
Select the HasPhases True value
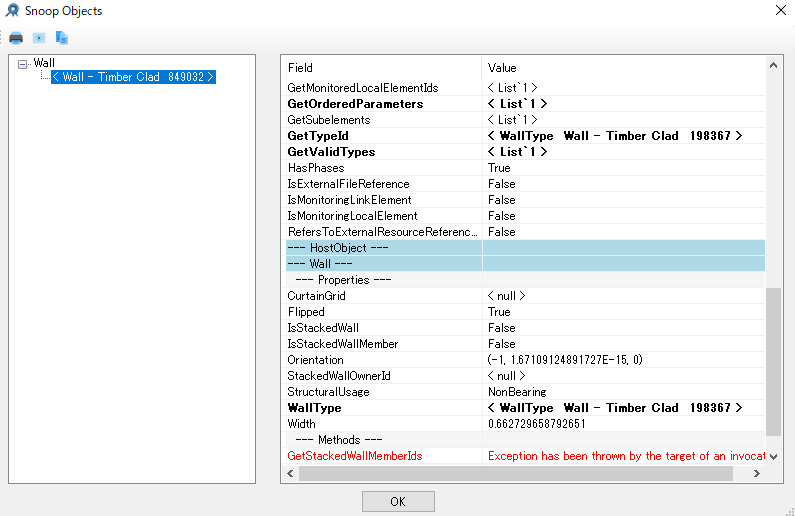[499, 168]
